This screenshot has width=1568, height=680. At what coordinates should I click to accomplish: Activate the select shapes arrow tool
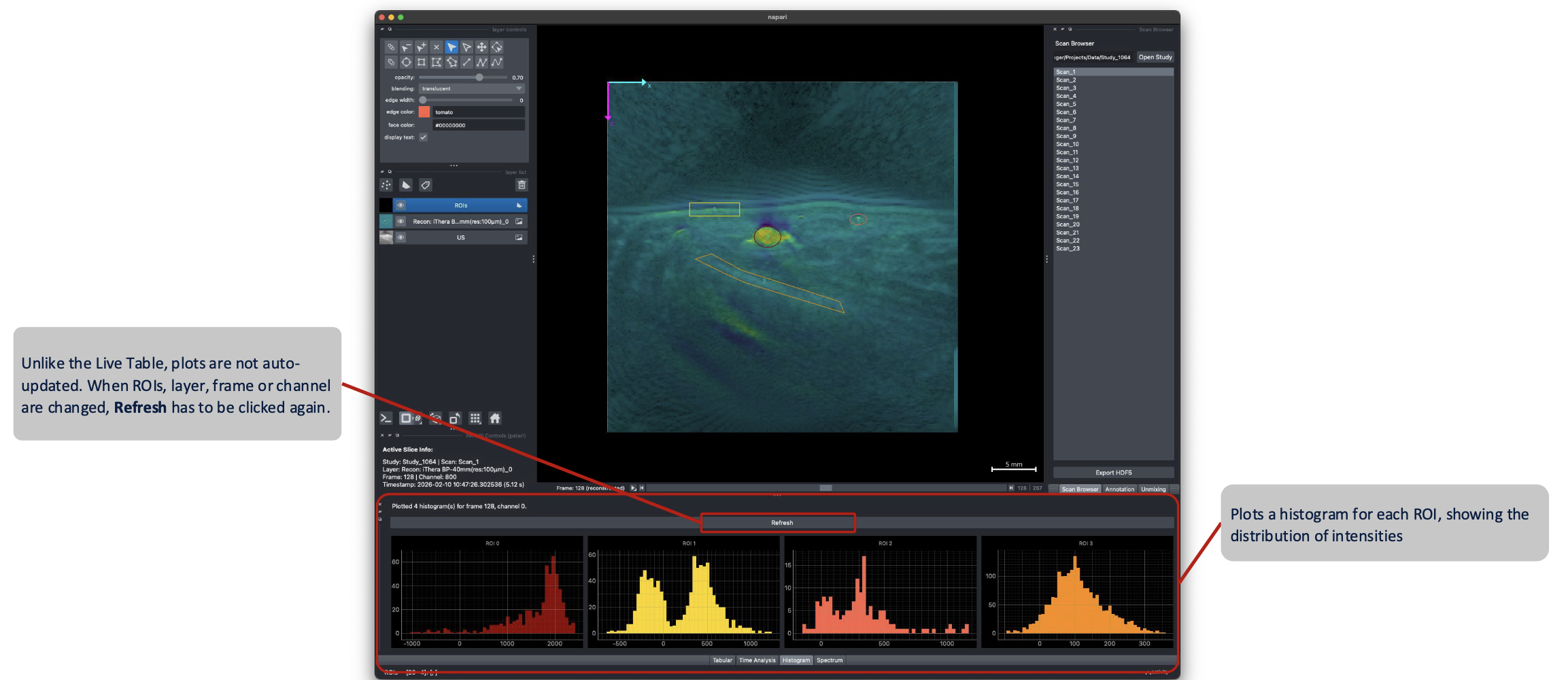point(451,47)
